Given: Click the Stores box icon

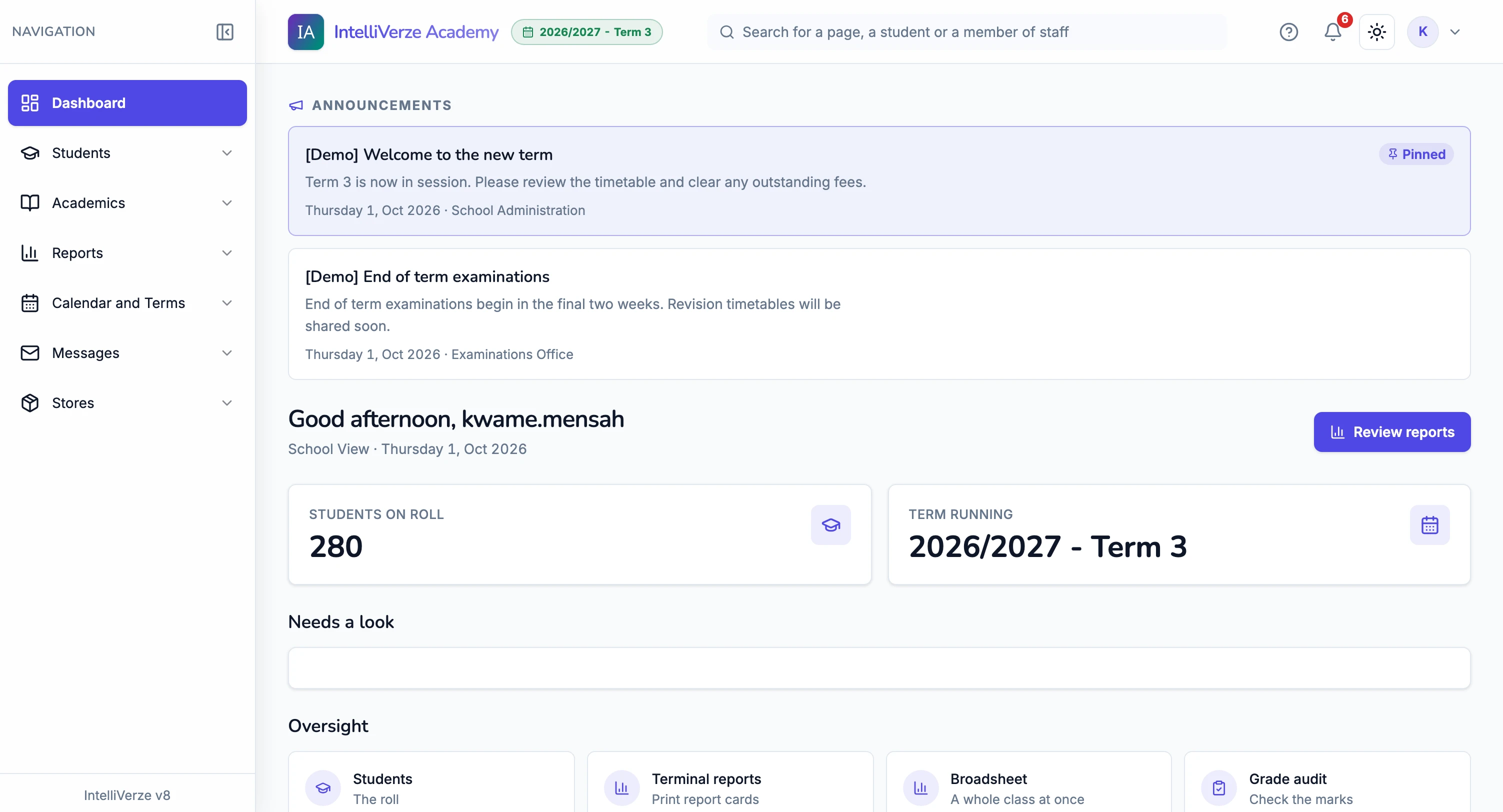Looking at the screenshot, I should pos(30,403).
